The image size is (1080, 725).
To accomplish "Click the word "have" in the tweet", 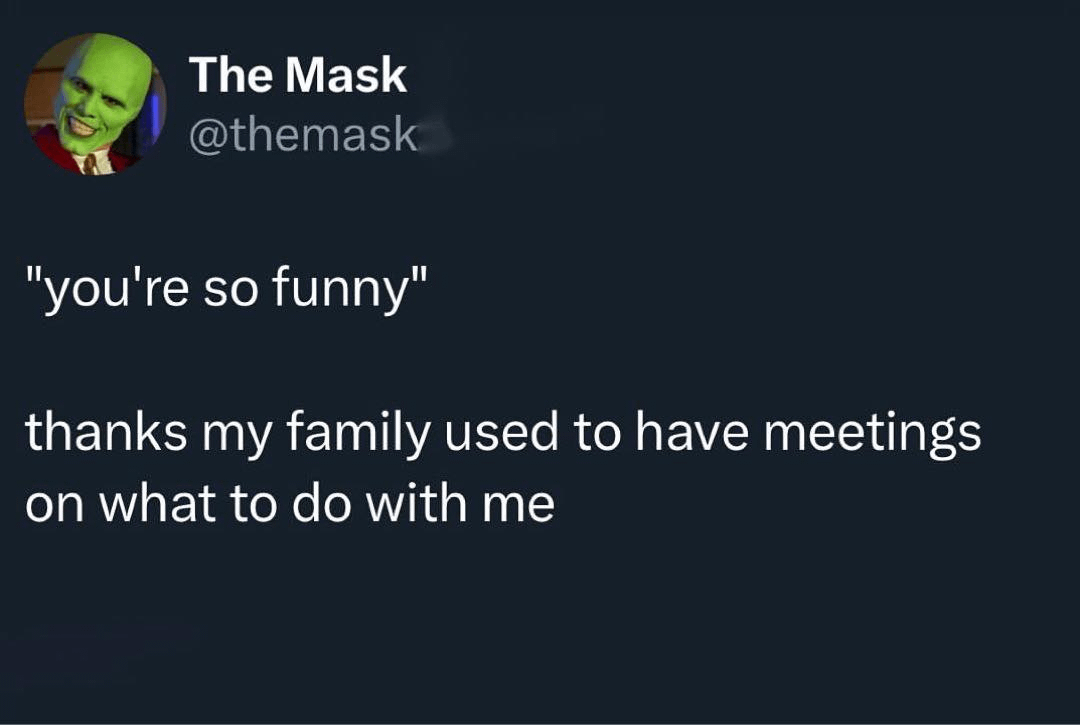I will 691,432.
